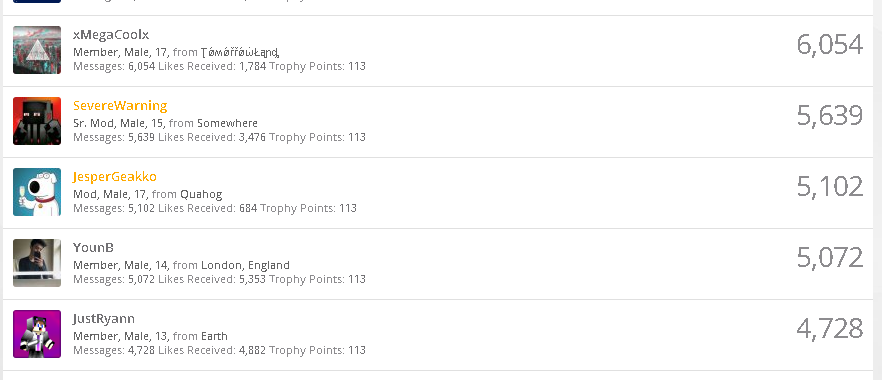
Task: Select the large 5,639 message count
Action: (x=830, y=116)
